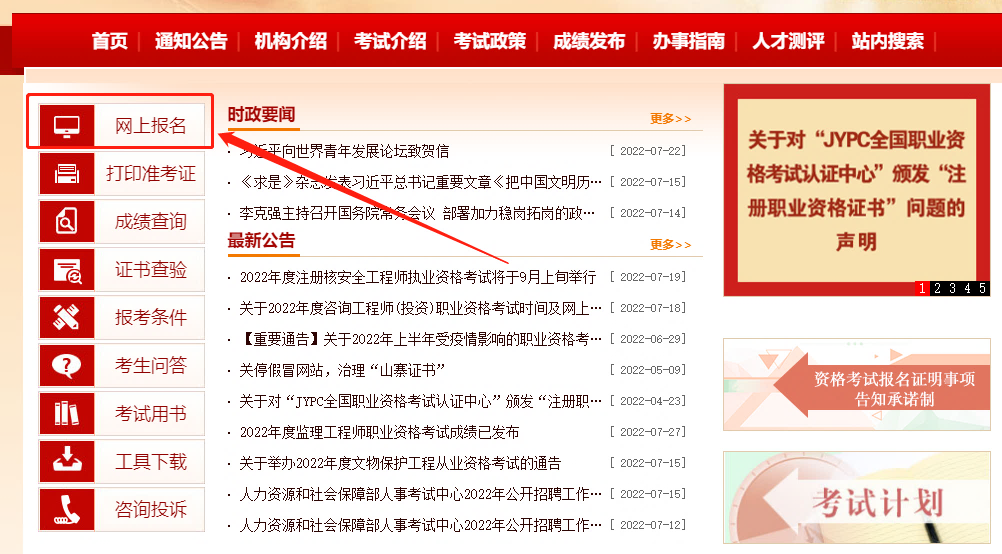The width and height of the screenshot is (1002, 554).
Task: Expand 更多>> next to 最新公告
Action: pyautogui.click(x=670, y=245)
